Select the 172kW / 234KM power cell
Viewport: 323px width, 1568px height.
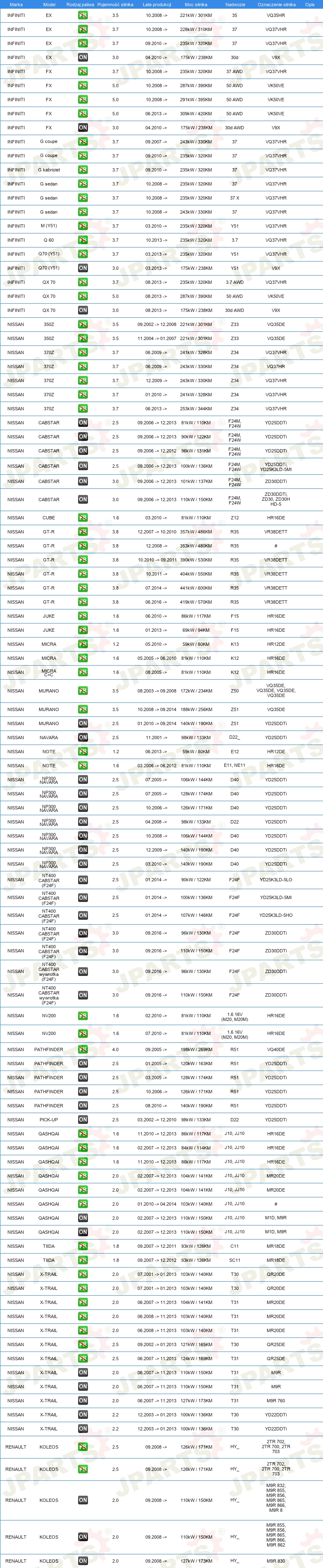tap(196, 691)
